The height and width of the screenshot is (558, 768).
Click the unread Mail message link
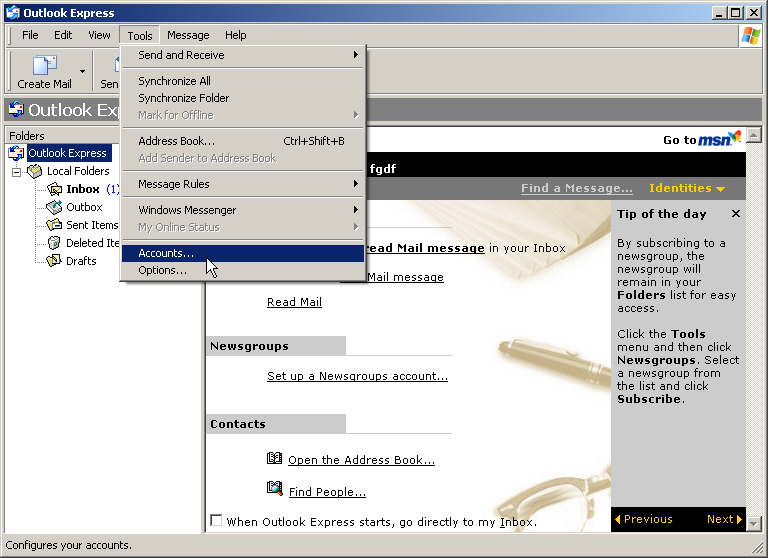pos(426,248)
